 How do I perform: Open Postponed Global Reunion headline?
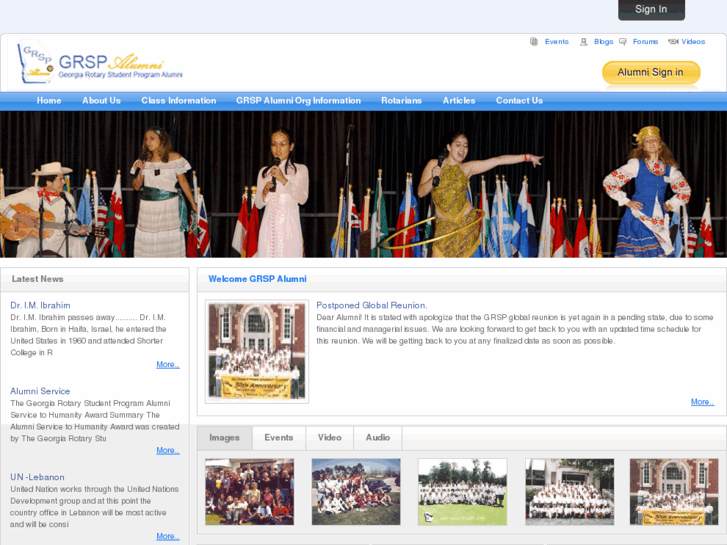coord(372,306)
